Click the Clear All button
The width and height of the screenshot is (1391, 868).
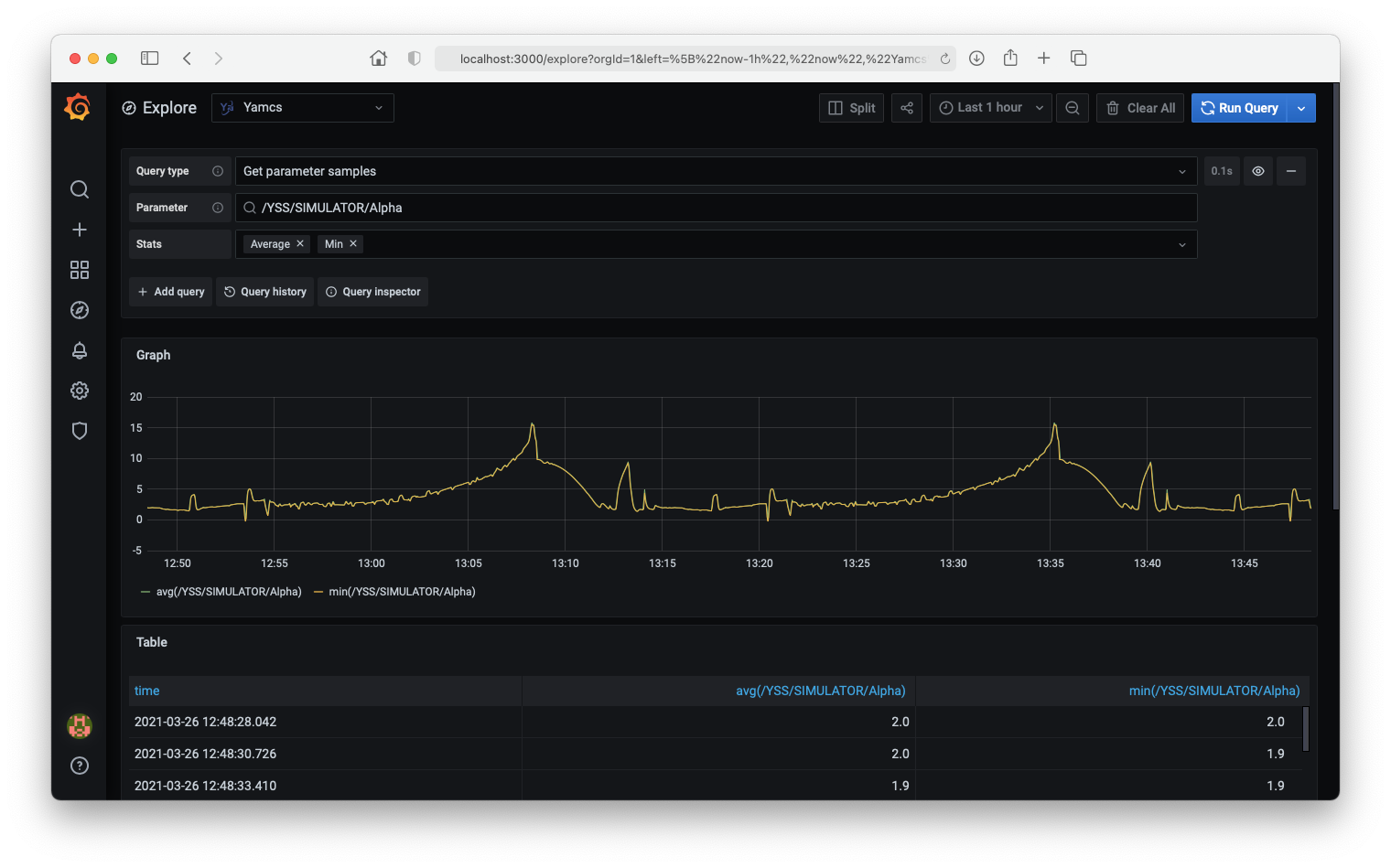[1140, 108]
